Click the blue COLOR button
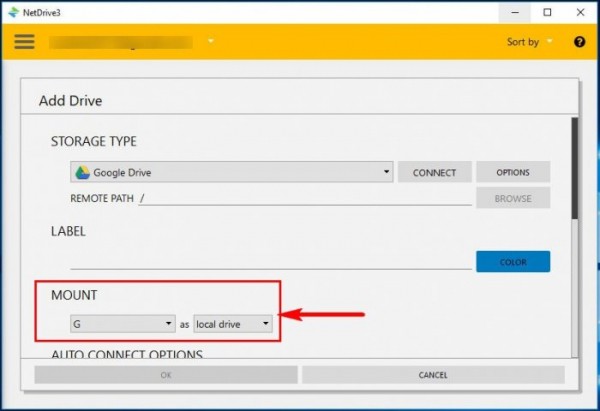This screenshot has height=411, width=600. (513, 262)
